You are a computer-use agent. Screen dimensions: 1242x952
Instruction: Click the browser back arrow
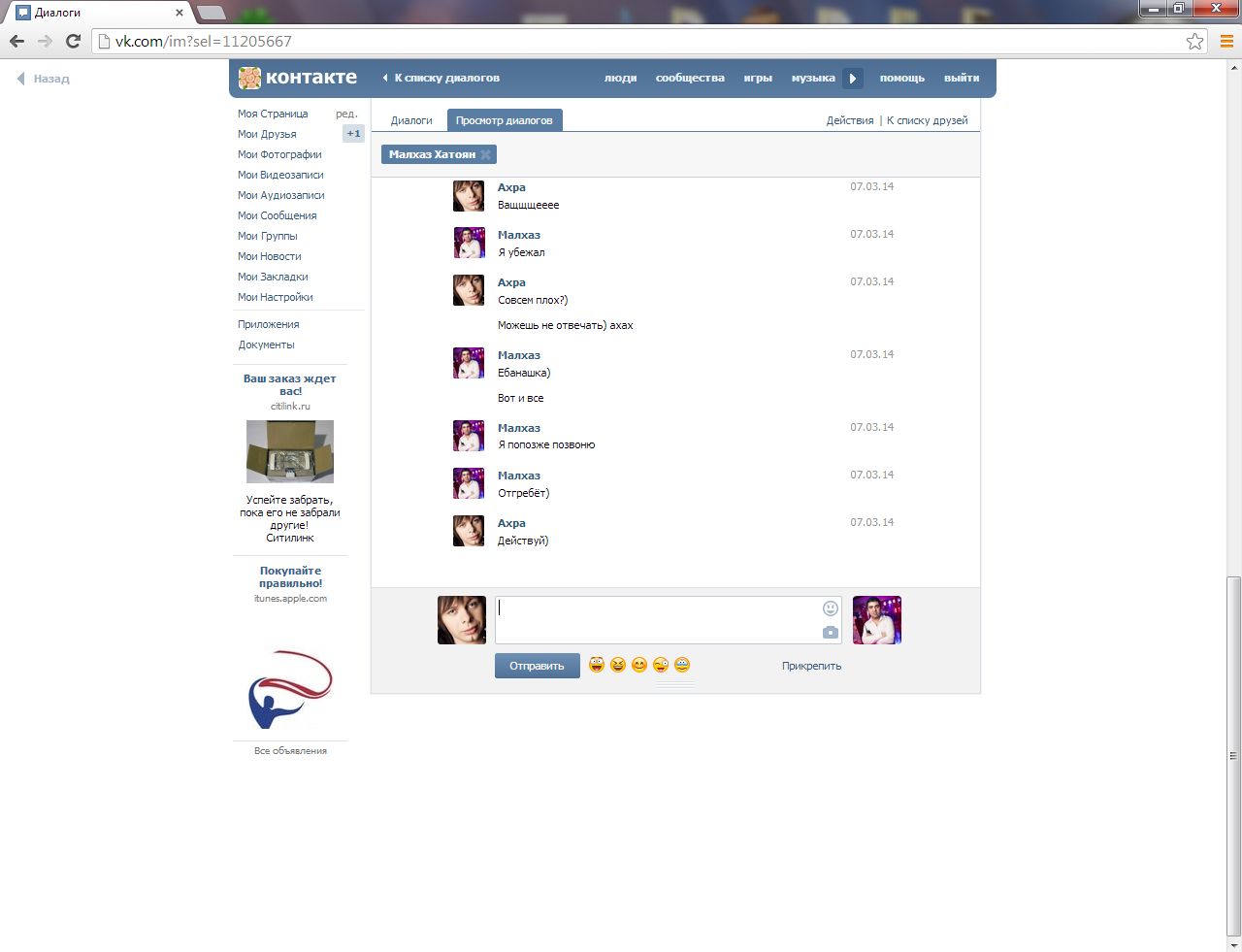tap(16, 41)
